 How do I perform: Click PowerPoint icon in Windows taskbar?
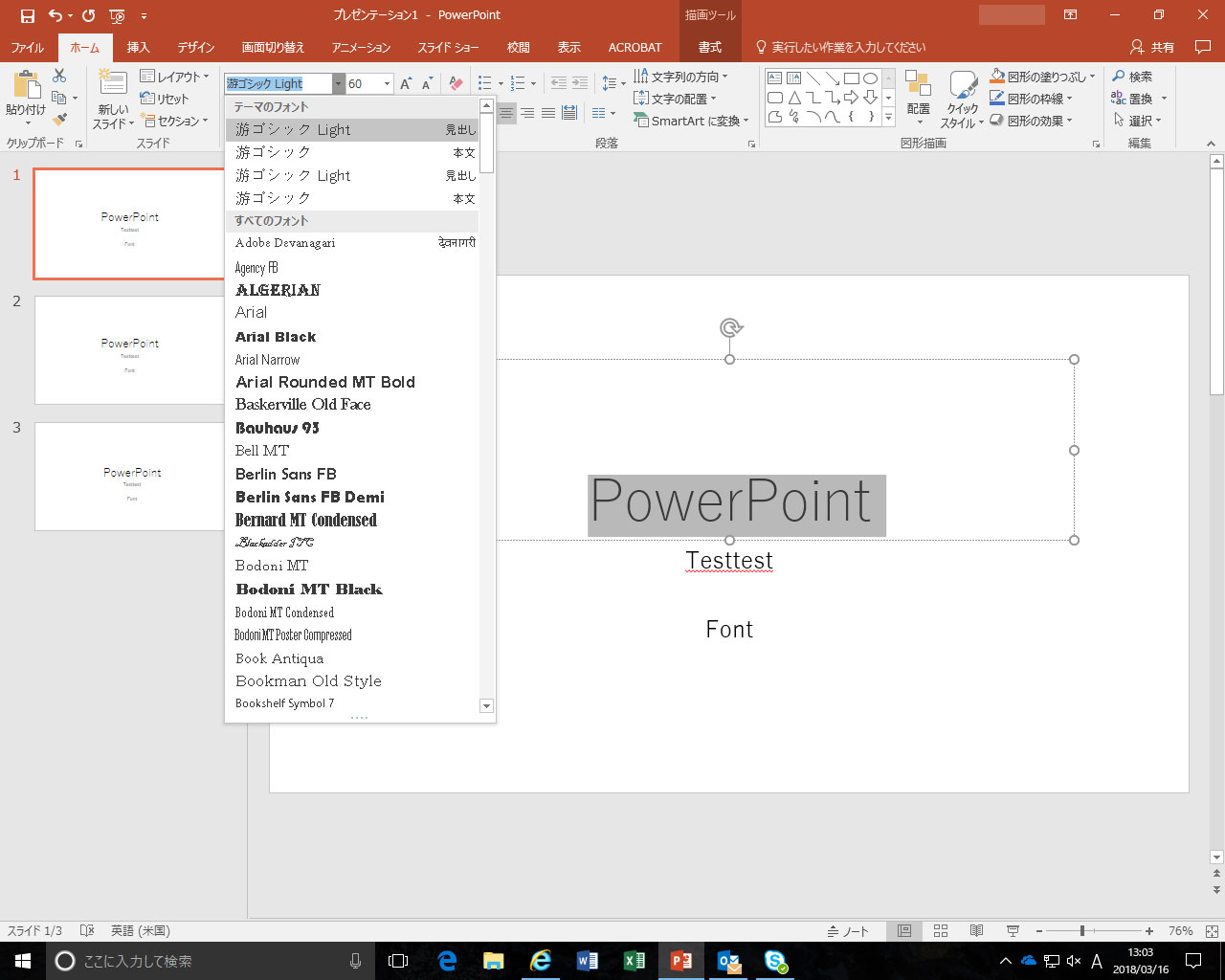pyautogui.click(x=681, y=961)
